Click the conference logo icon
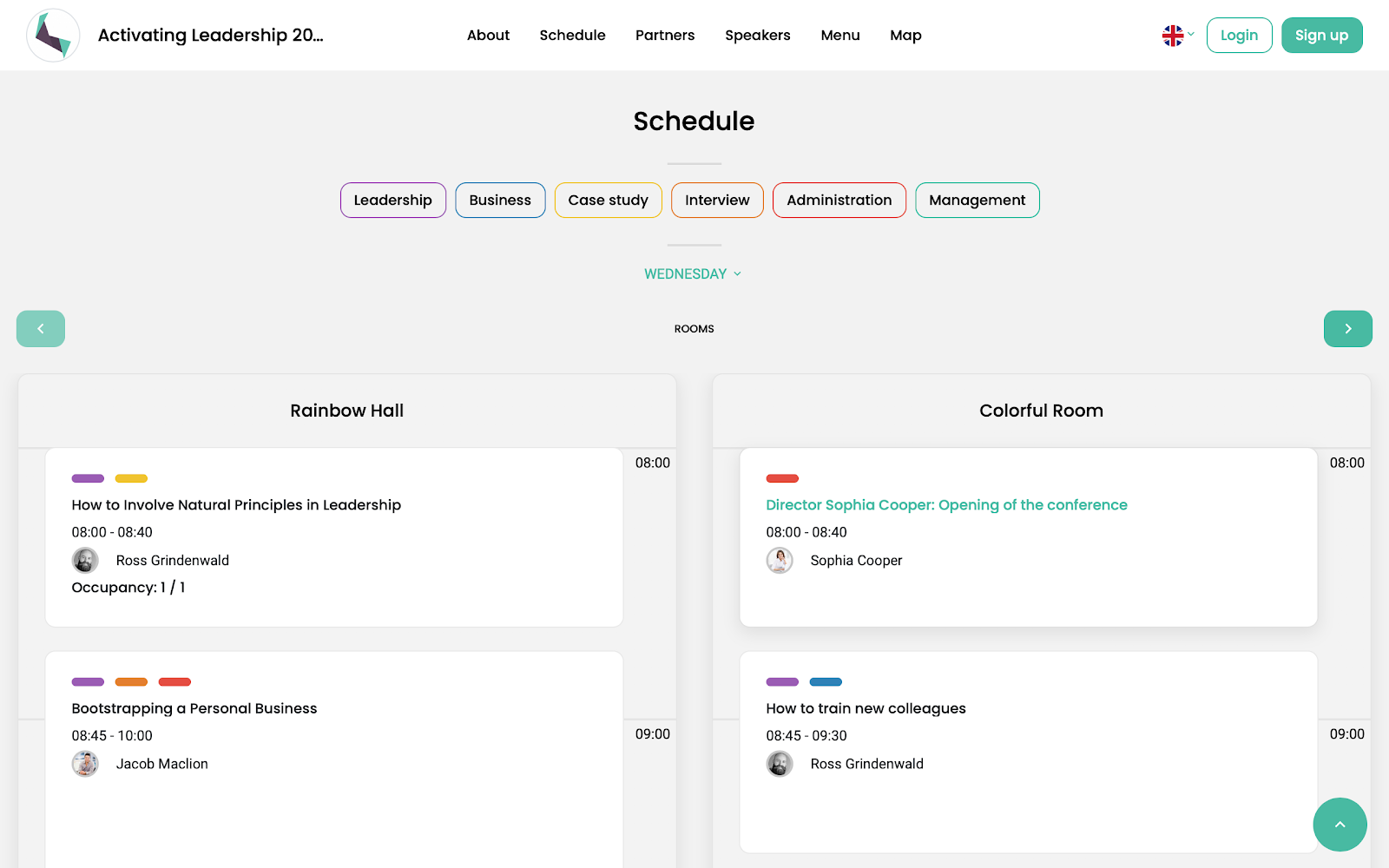The image size is (1389, 868). 53,36
